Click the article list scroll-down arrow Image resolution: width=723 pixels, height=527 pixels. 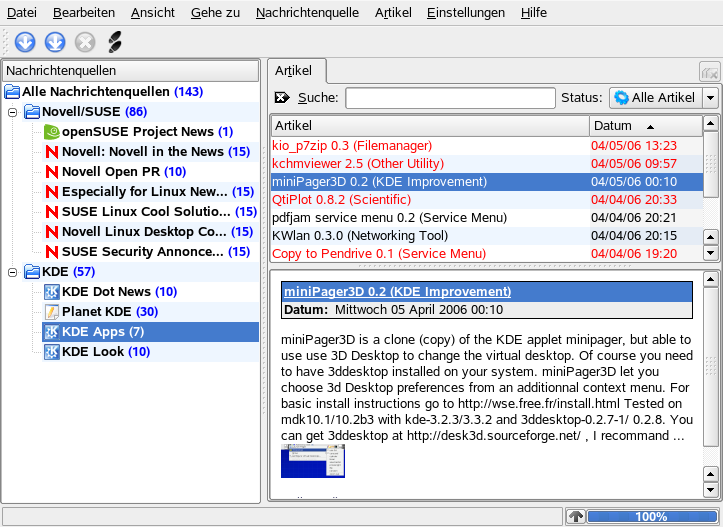point(711,253)
